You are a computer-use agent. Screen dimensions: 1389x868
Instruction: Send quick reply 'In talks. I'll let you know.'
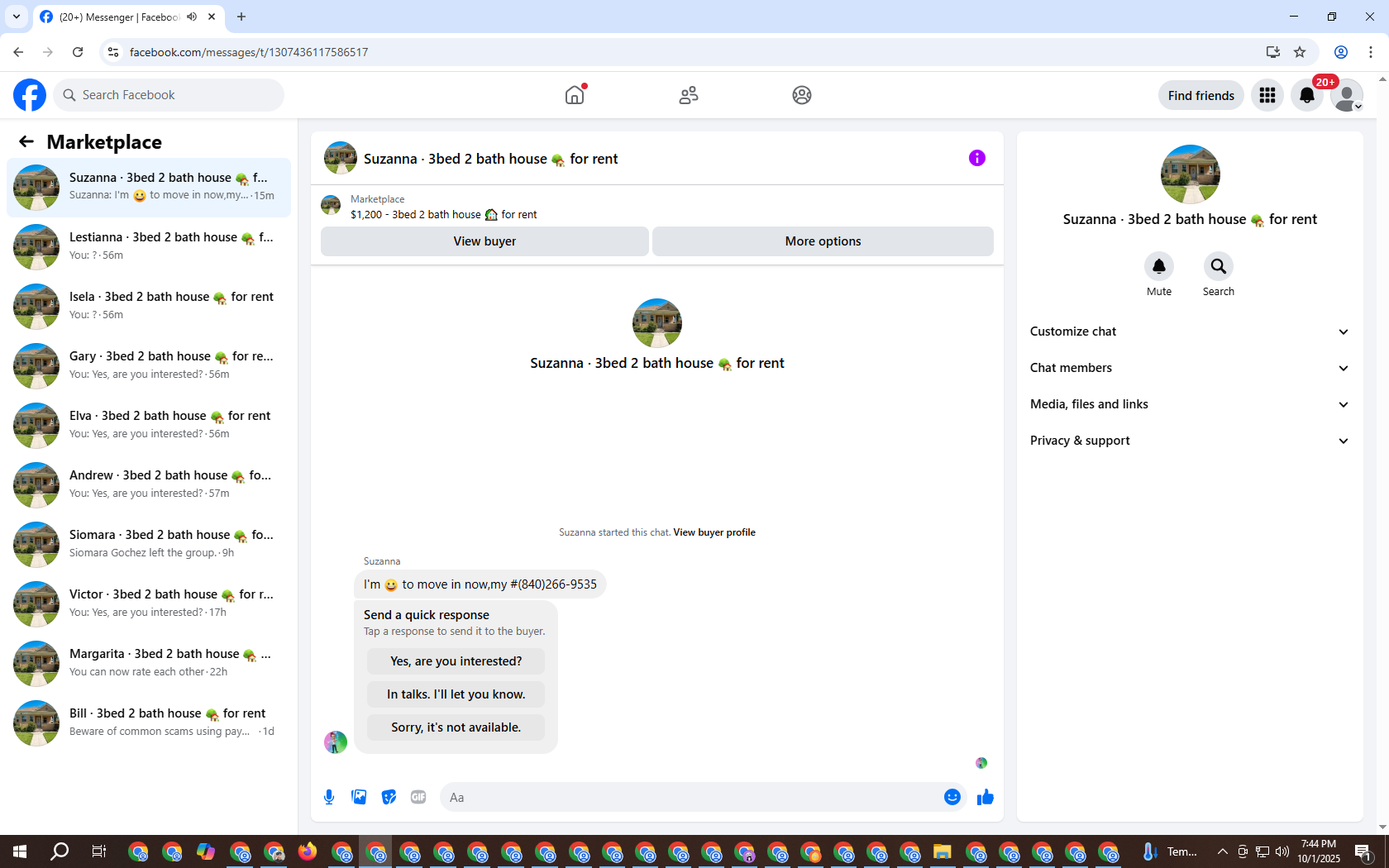point(456,694)
